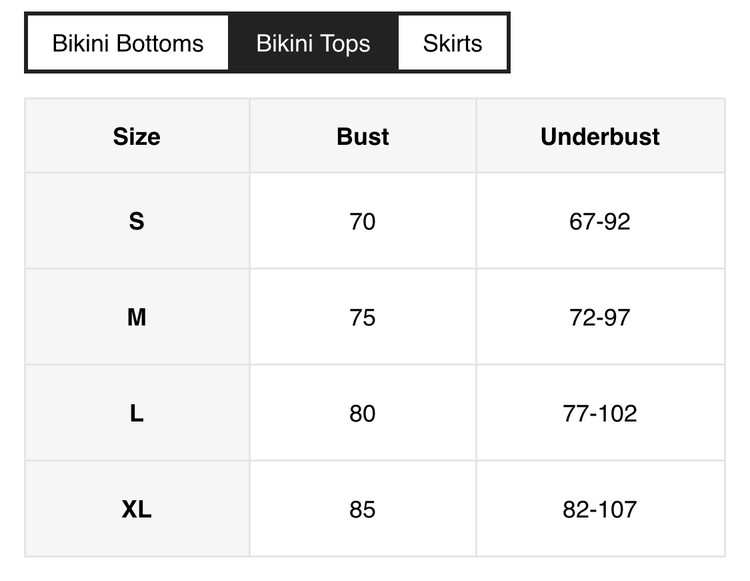The height and width of the screenshot is (581, 750).
Task: Click underbust range 77-102
Action: 600,413
